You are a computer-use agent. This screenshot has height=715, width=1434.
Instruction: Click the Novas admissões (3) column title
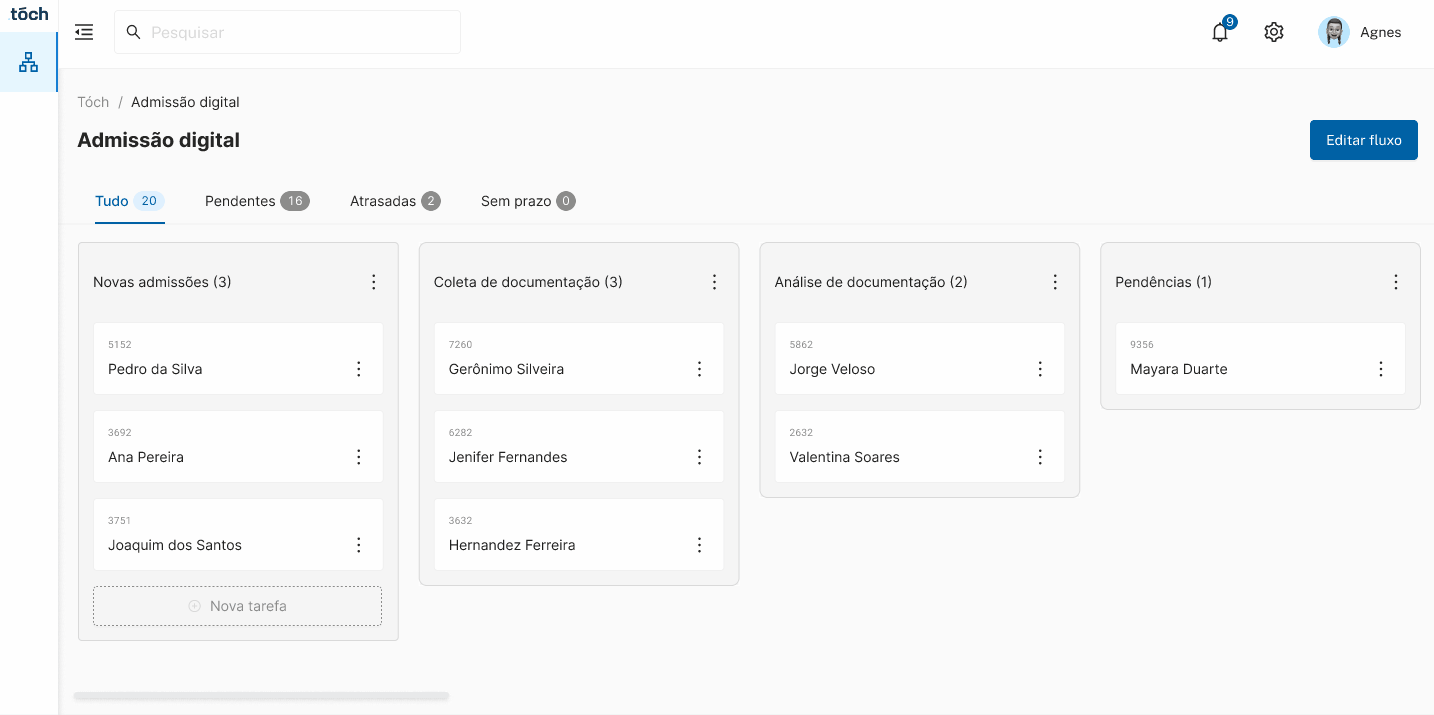pyautogui.click(x=162, y=282)
